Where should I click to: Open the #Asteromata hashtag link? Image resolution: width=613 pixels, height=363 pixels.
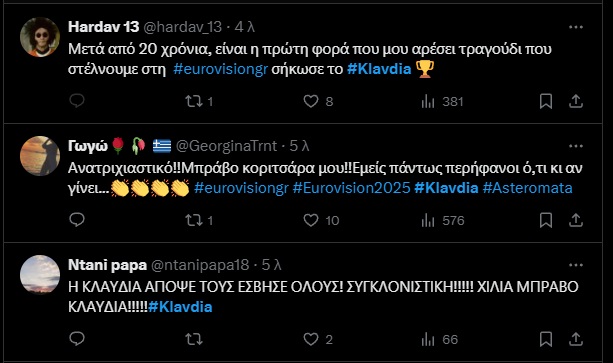click(x=527, y=188)
